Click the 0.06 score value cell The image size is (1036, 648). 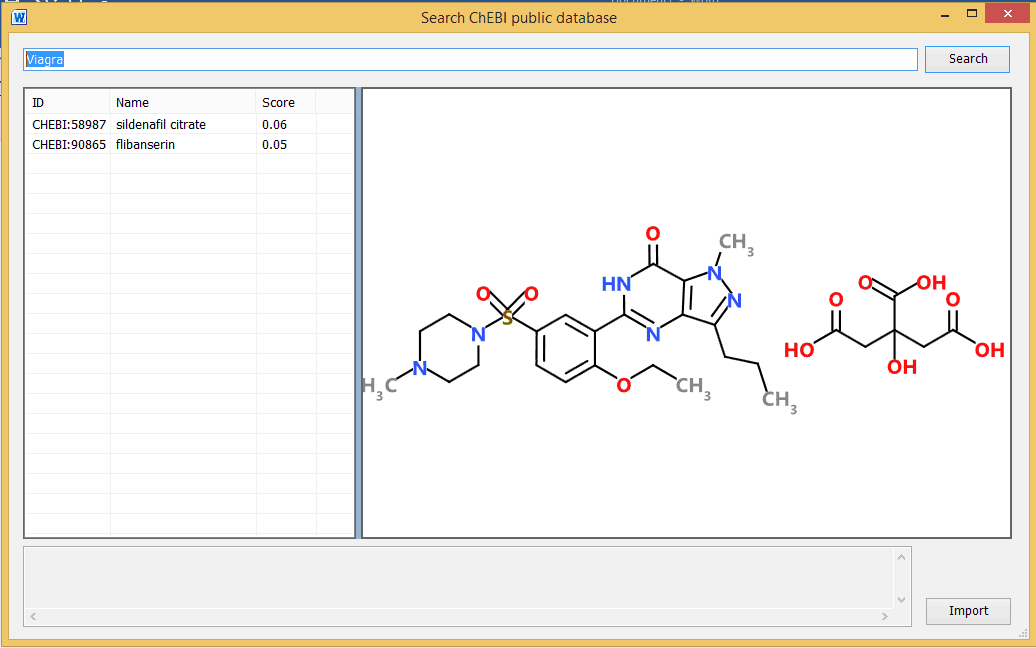tap(273, 124)
